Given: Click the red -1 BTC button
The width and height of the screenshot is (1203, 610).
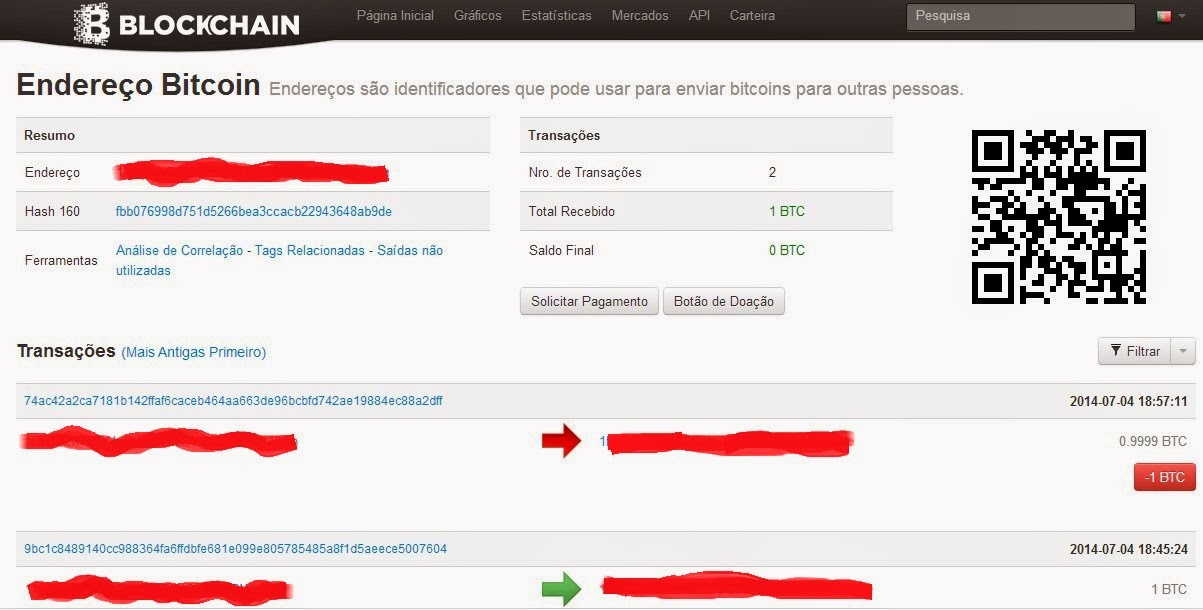Looking at the screenshot, I should pyautogui.click(x=1165, y=477).
